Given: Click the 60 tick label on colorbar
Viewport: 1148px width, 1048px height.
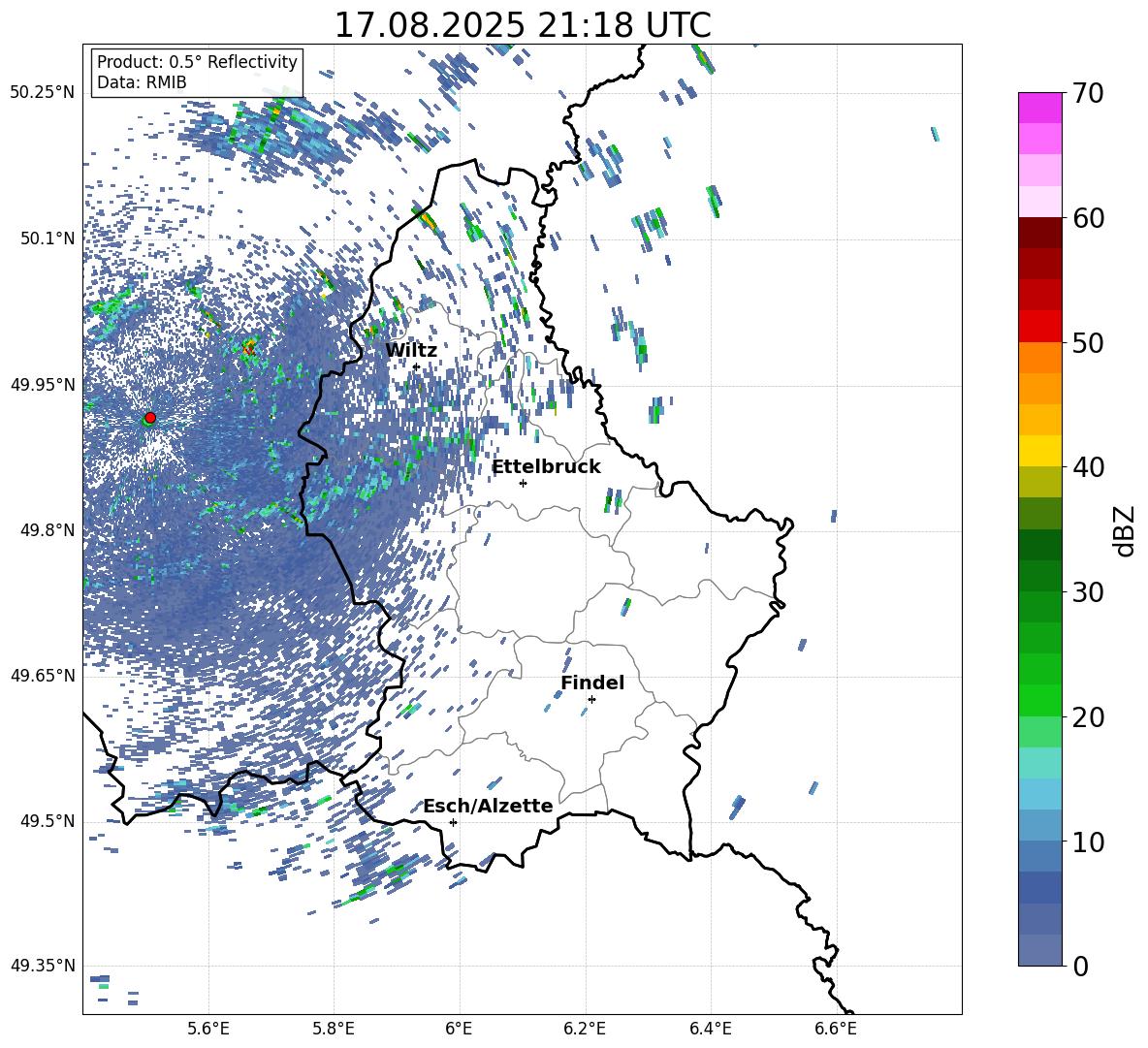Looking at the screenshot, I should point(1088,218).
